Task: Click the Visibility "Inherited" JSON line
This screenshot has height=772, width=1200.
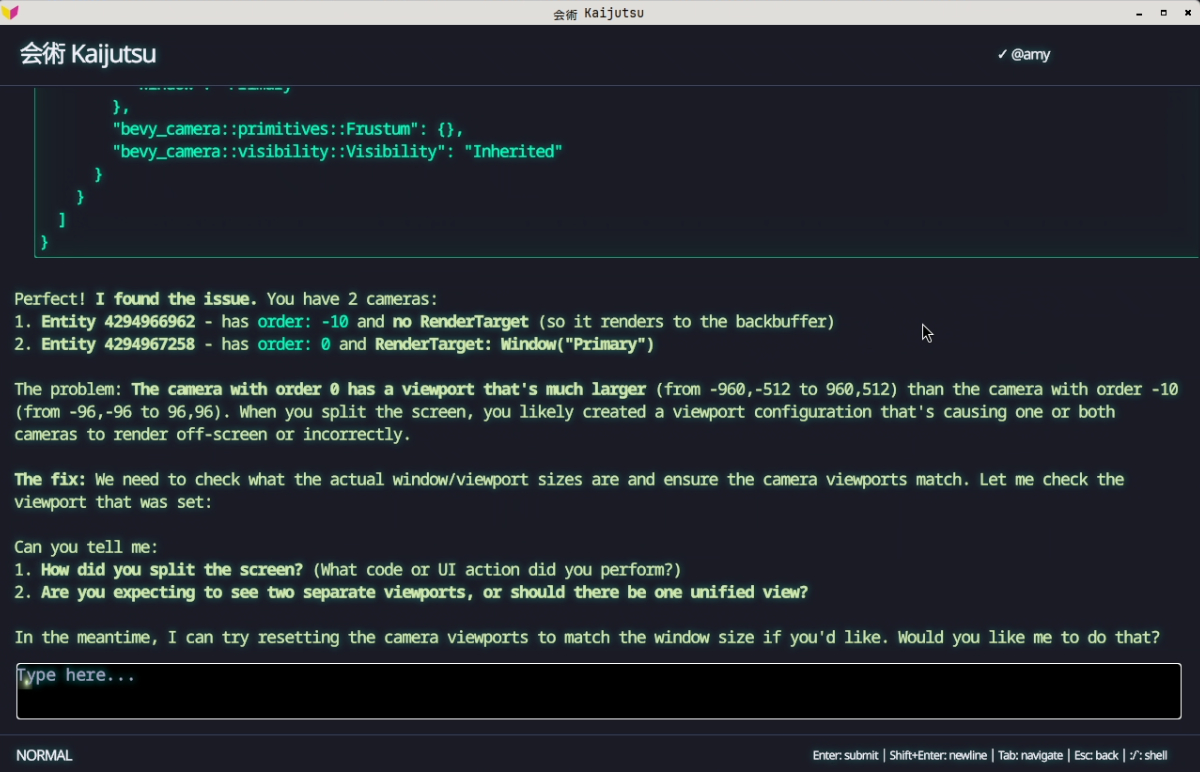Action: tap(337, 152)
